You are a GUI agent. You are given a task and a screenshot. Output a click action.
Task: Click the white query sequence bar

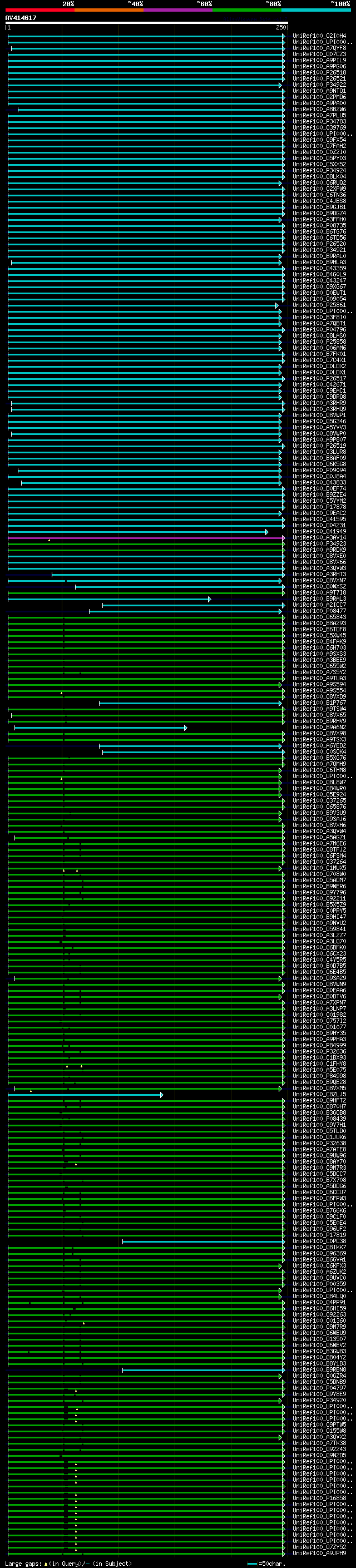[147, 23]
